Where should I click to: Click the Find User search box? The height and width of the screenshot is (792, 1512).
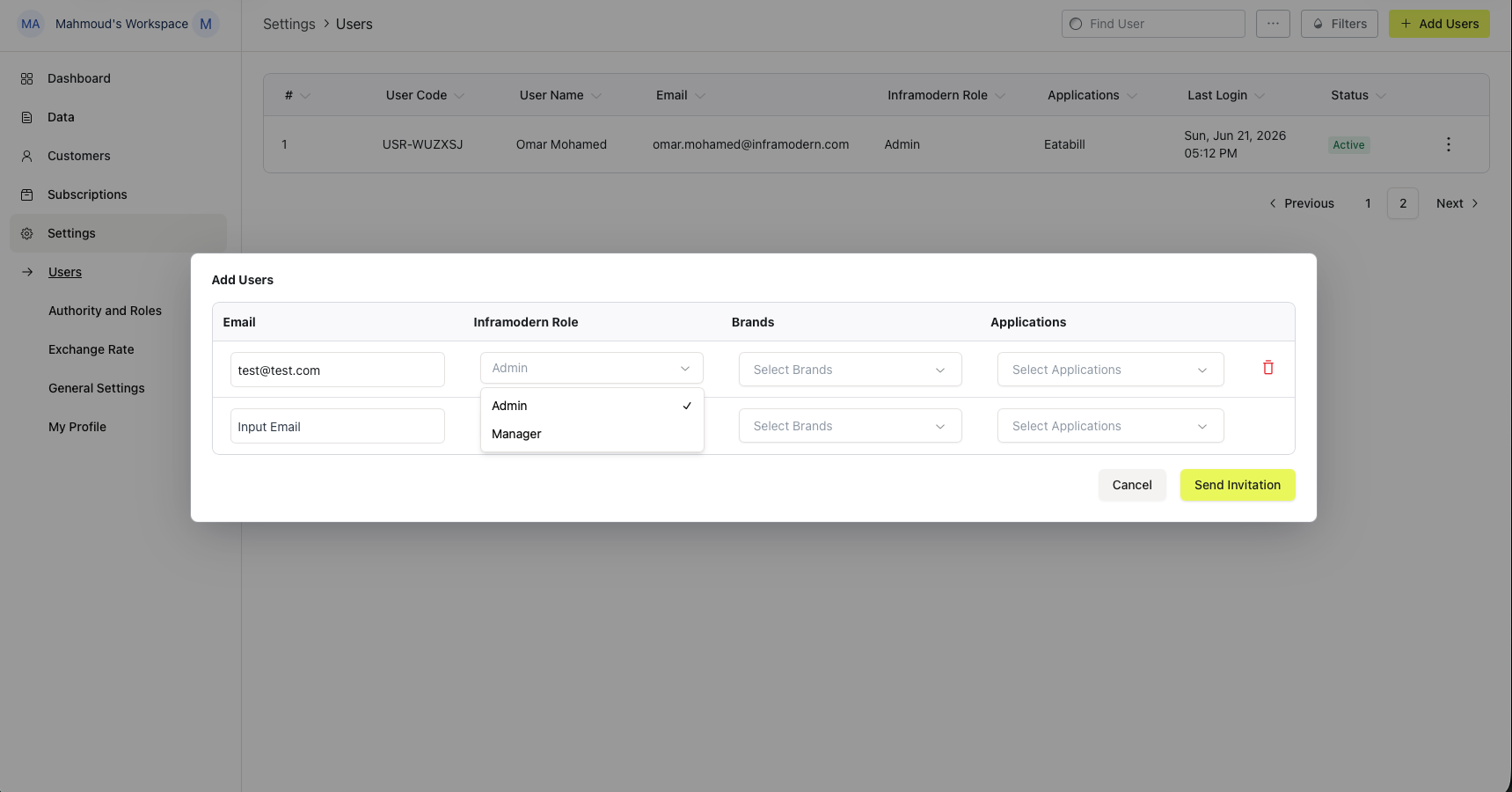tap(1153, 24)
